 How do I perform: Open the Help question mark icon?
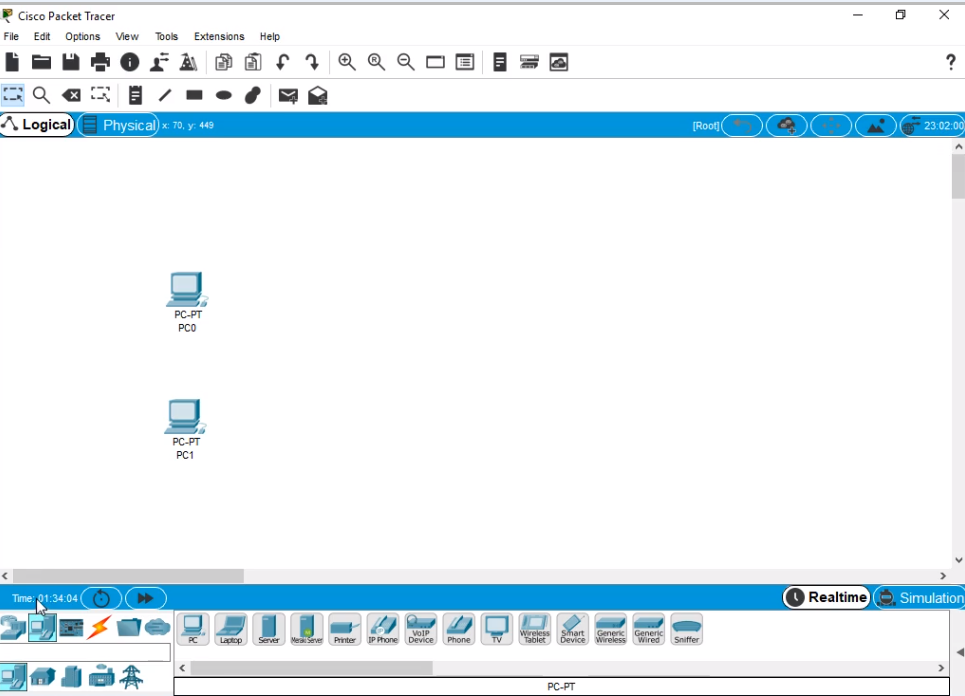point(950,62)
